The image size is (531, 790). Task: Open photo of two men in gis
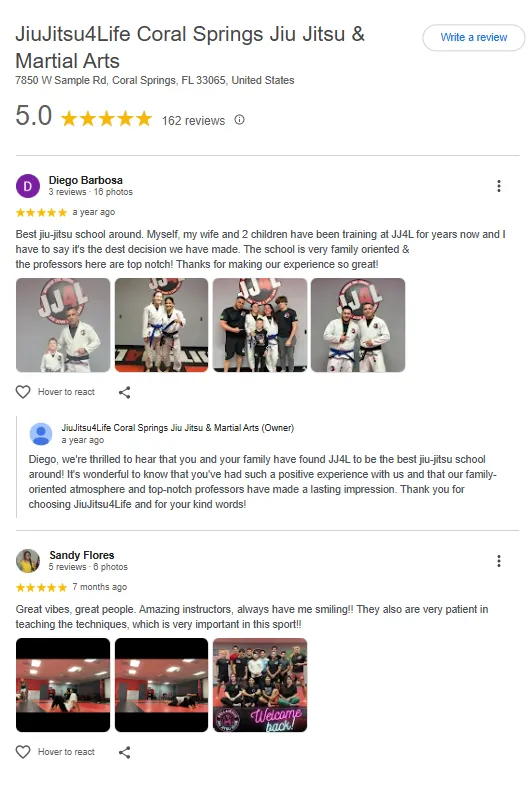pyautogui.click(x=358, y=325)
